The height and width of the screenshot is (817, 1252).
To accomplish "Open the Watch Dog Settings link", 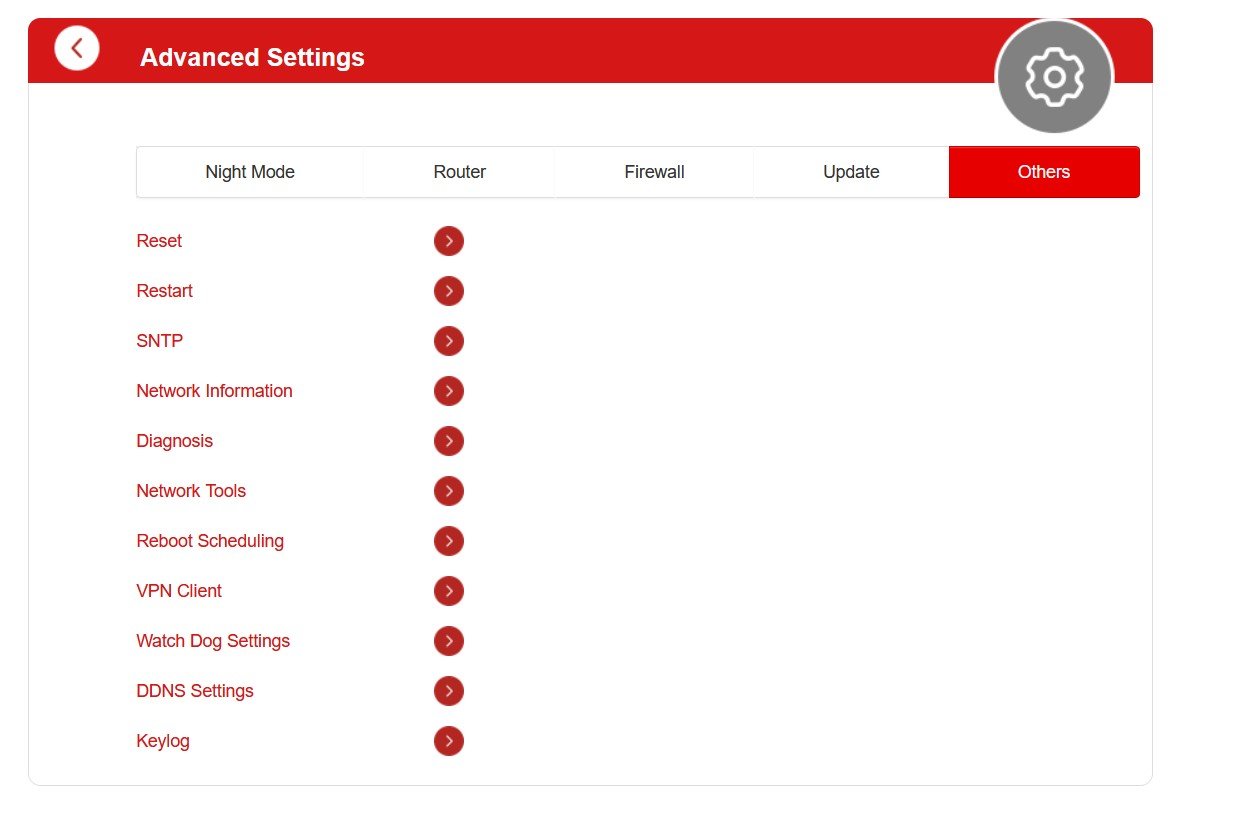I will [x=213, y=641].
